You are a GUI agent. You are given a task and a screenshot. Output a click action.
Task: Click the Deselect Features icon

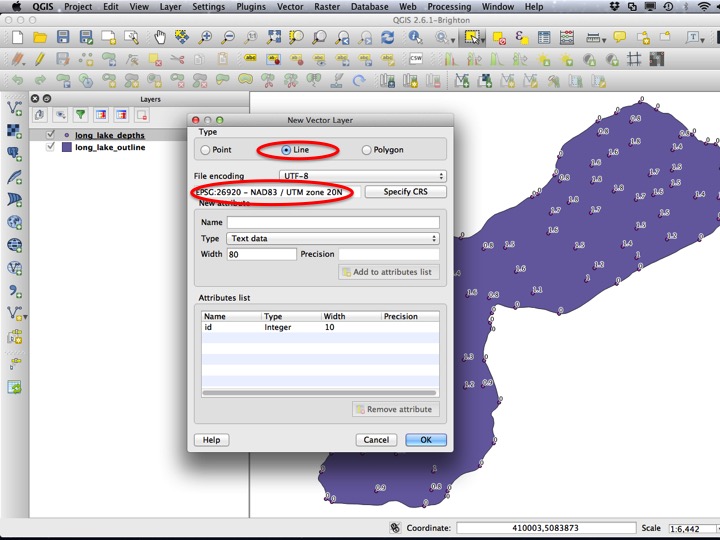(x=499, y=38)
